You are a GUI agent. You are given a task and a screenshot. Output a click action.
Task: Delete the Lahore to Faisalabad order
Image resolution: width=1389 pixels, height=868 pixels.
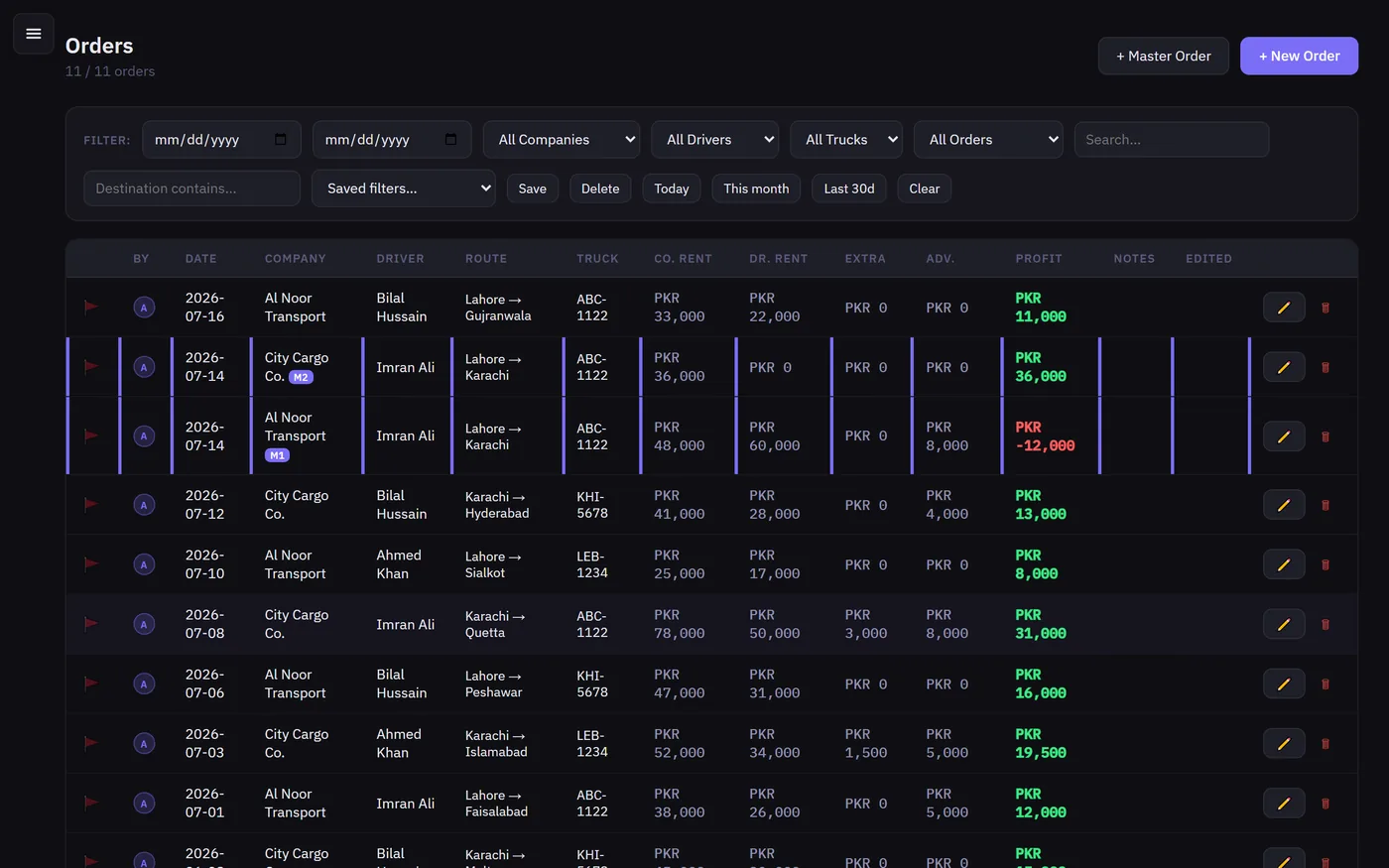click(1326, 804)
